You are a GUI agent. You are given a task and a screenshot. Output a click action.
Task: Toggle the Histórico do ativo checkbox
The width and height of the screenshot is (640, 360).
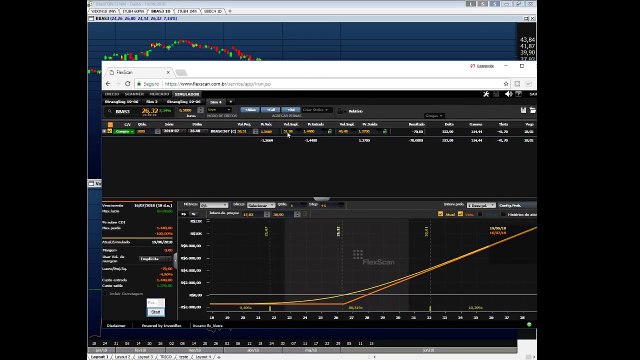(x=503, y=214)
